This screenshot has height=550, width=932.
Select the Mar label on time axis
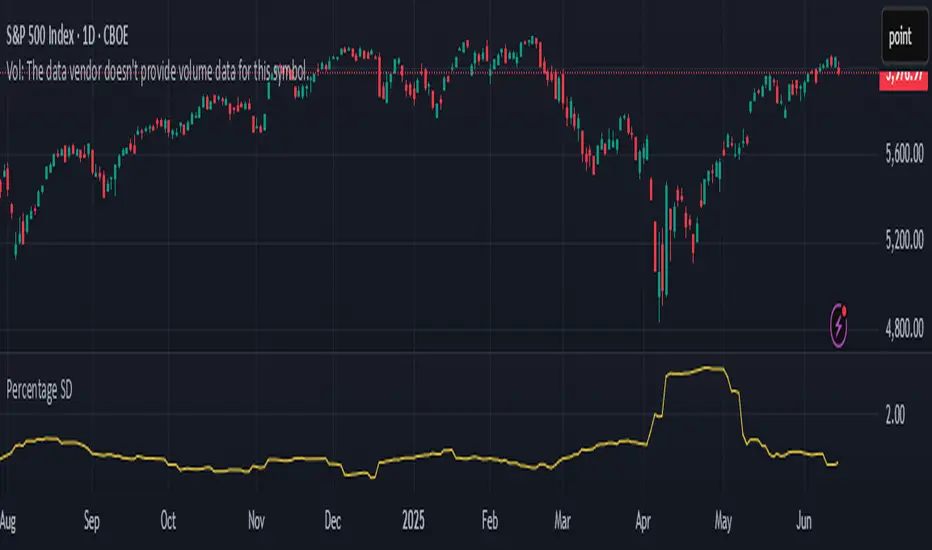(x=562, y=521)
